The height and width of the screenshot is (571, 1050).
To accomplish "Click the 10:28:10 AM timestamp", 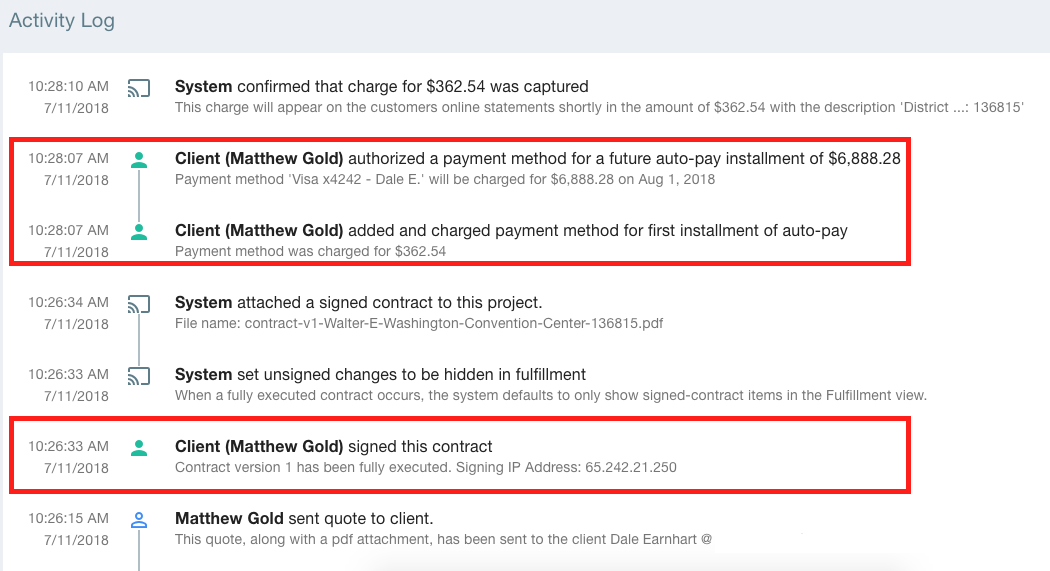I will 68,86.
